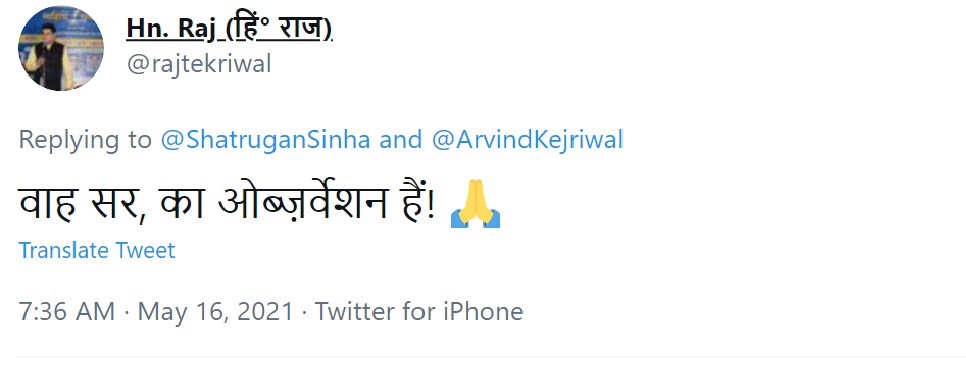Click the Replying to label

click(85, 141)
